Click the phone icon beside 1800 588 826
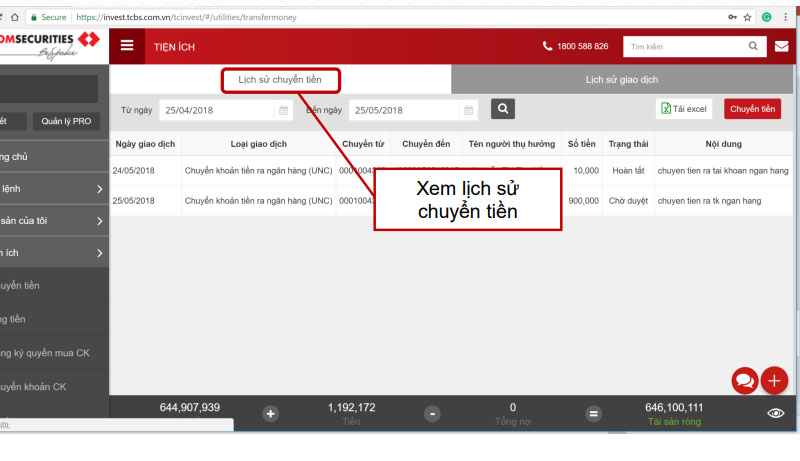Screen dimensions: 800x461 (x=547, y=46)
